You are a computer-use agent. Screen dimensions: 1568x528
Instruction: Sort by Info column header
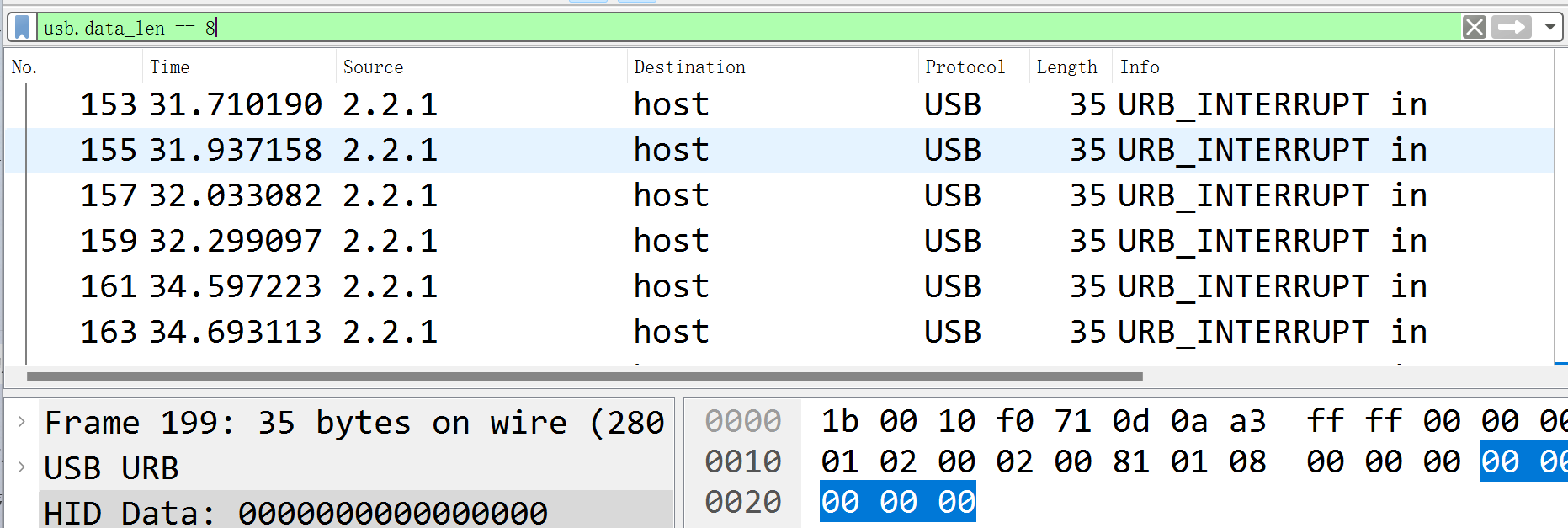pos(1140,67)
